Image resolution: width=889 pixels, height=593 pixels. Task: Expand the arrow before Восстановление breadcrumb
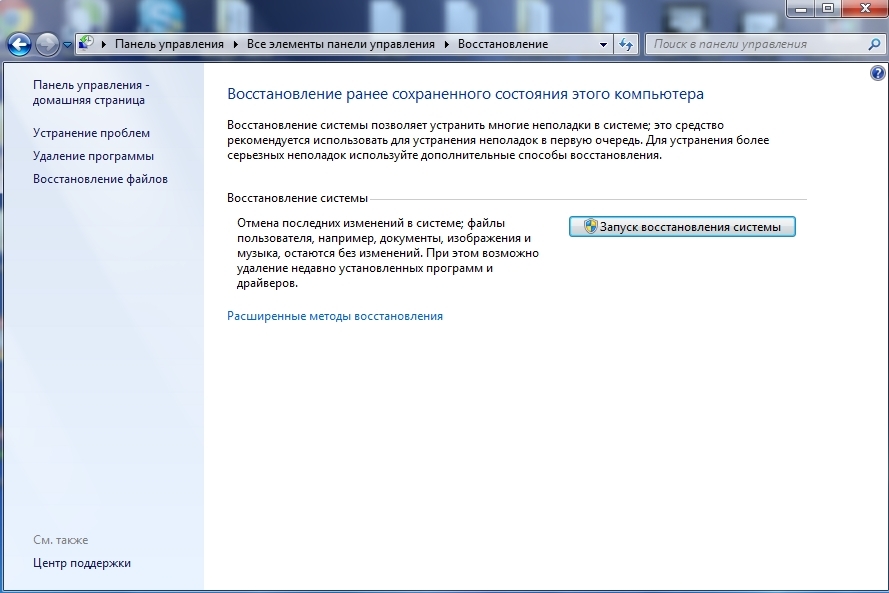point(447,44)
